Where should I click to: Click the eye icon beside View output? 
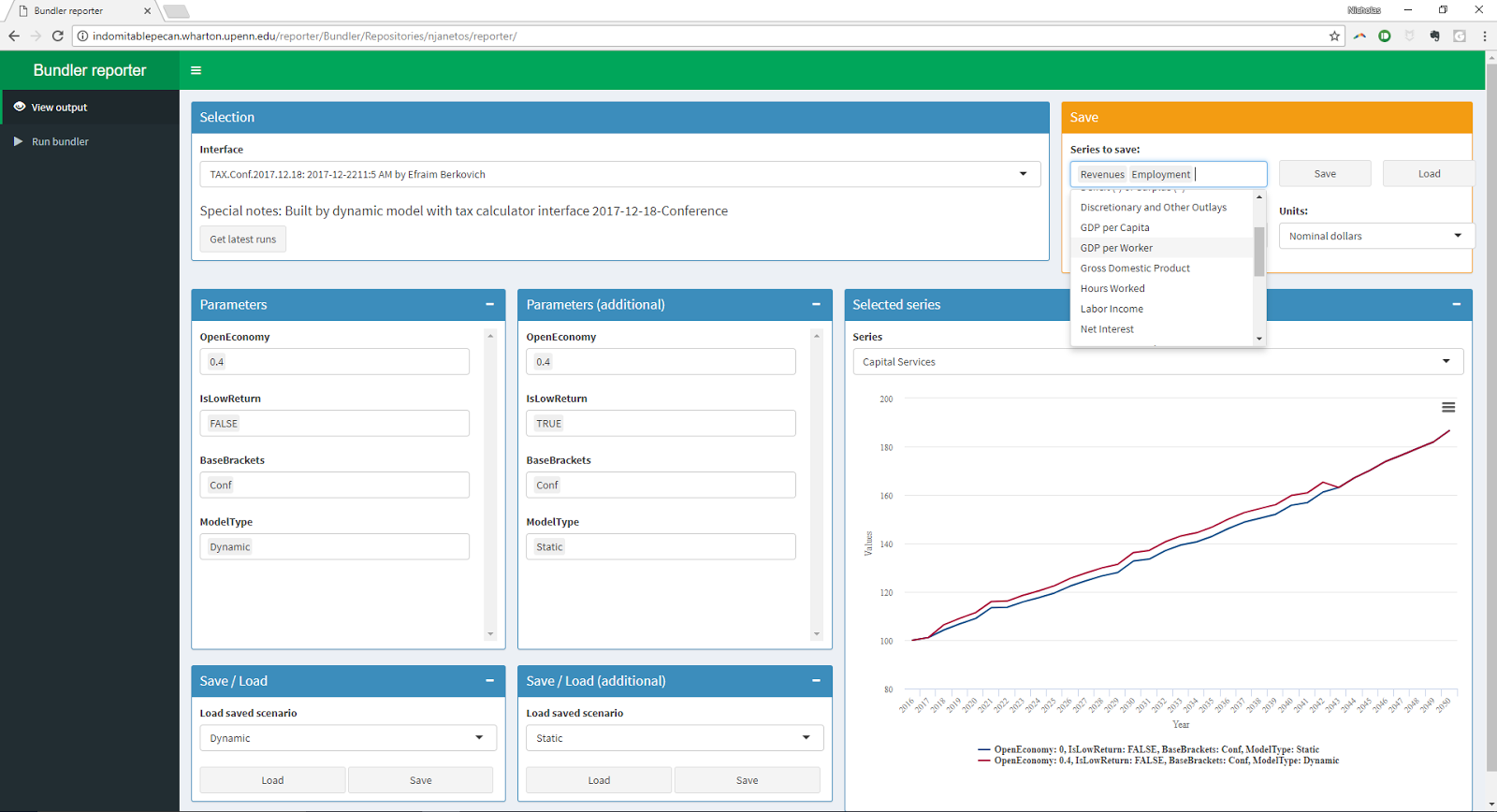pos(19,107)
